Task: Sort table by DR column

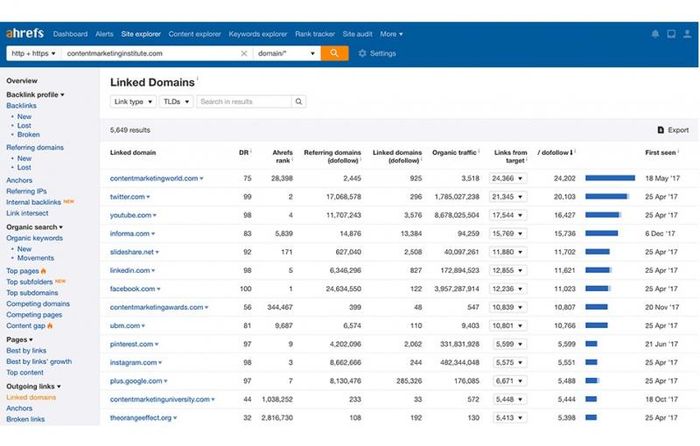Action: pyautogui.click(x=244, y=153)
